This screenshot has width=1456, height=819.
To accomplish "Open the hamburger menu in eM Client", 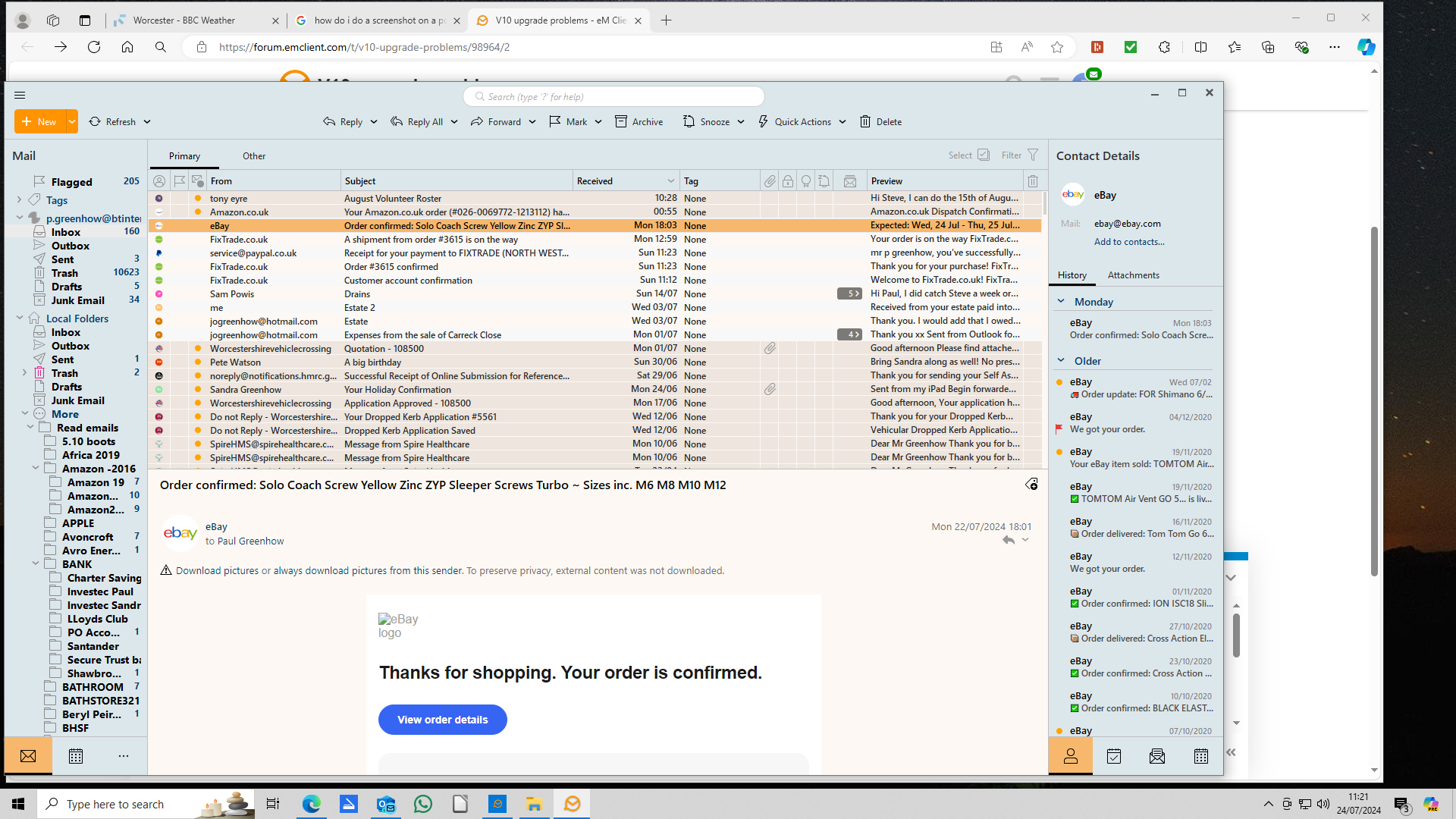I will (20, 96).
